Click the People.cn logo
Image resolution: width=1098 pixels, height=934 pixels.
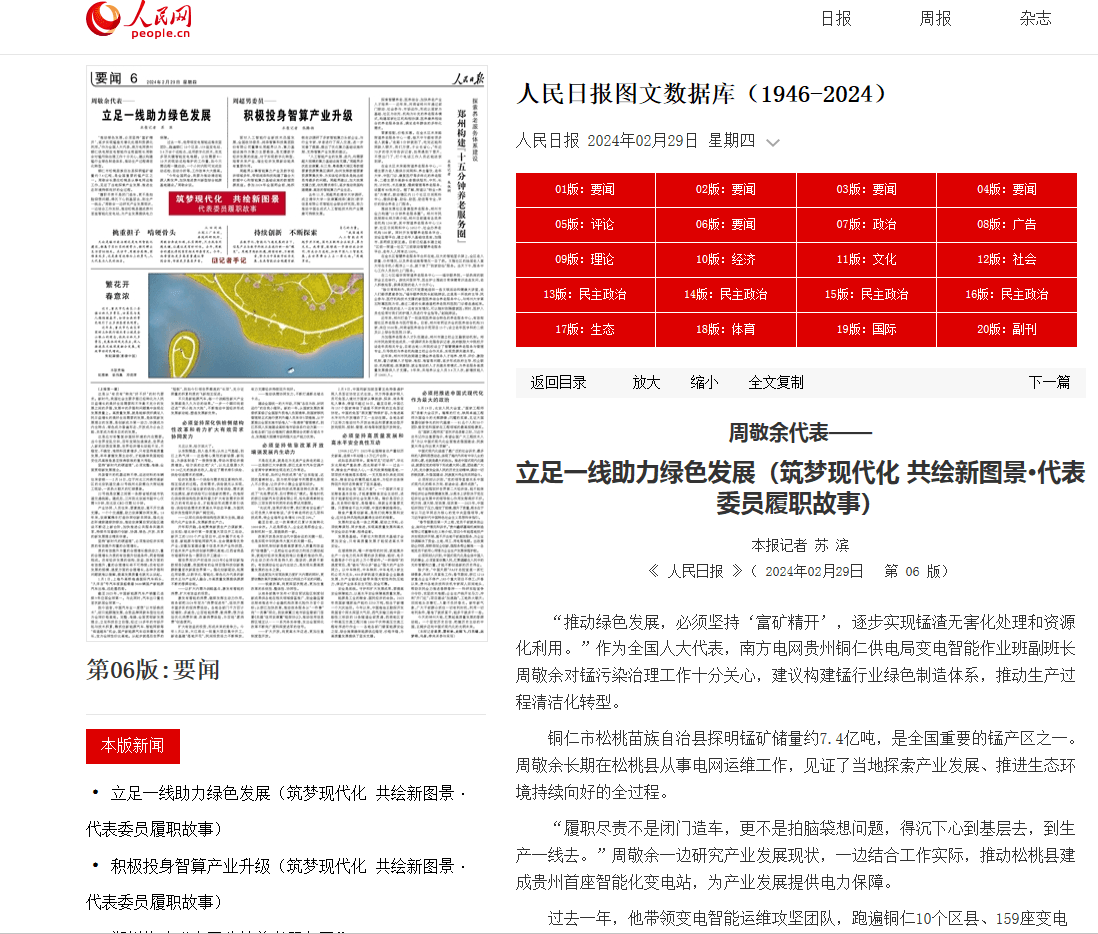coord(139,20)
